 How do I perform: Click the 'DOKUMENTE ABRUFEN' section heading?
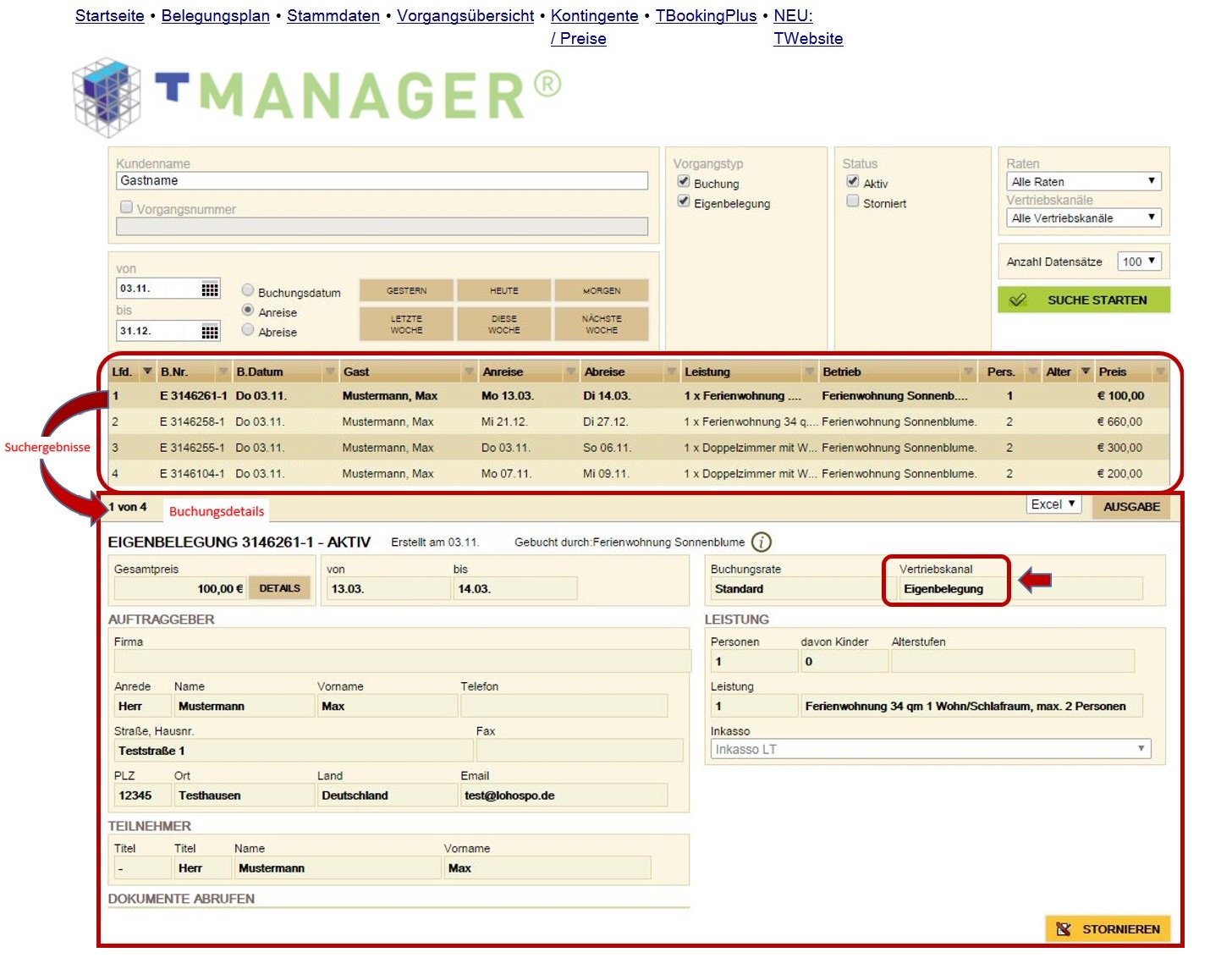click(181, 899)
